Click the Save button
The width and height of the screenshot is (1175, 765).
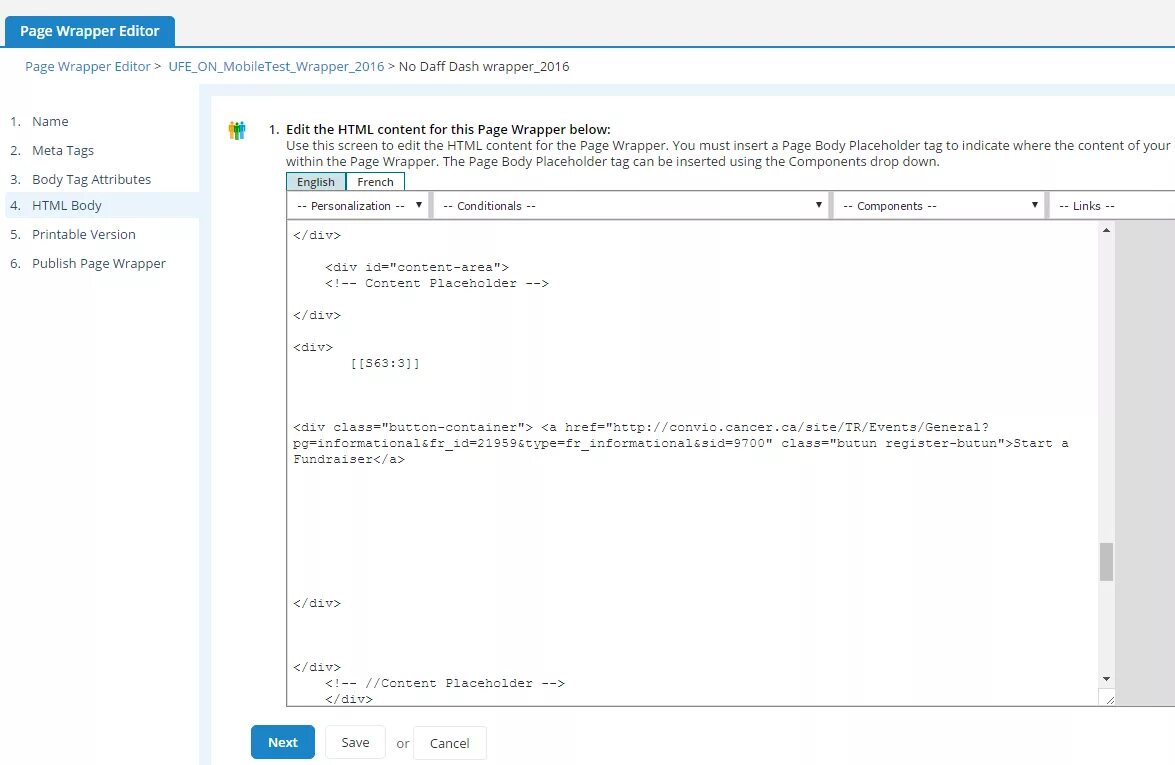tap(355, 743)
